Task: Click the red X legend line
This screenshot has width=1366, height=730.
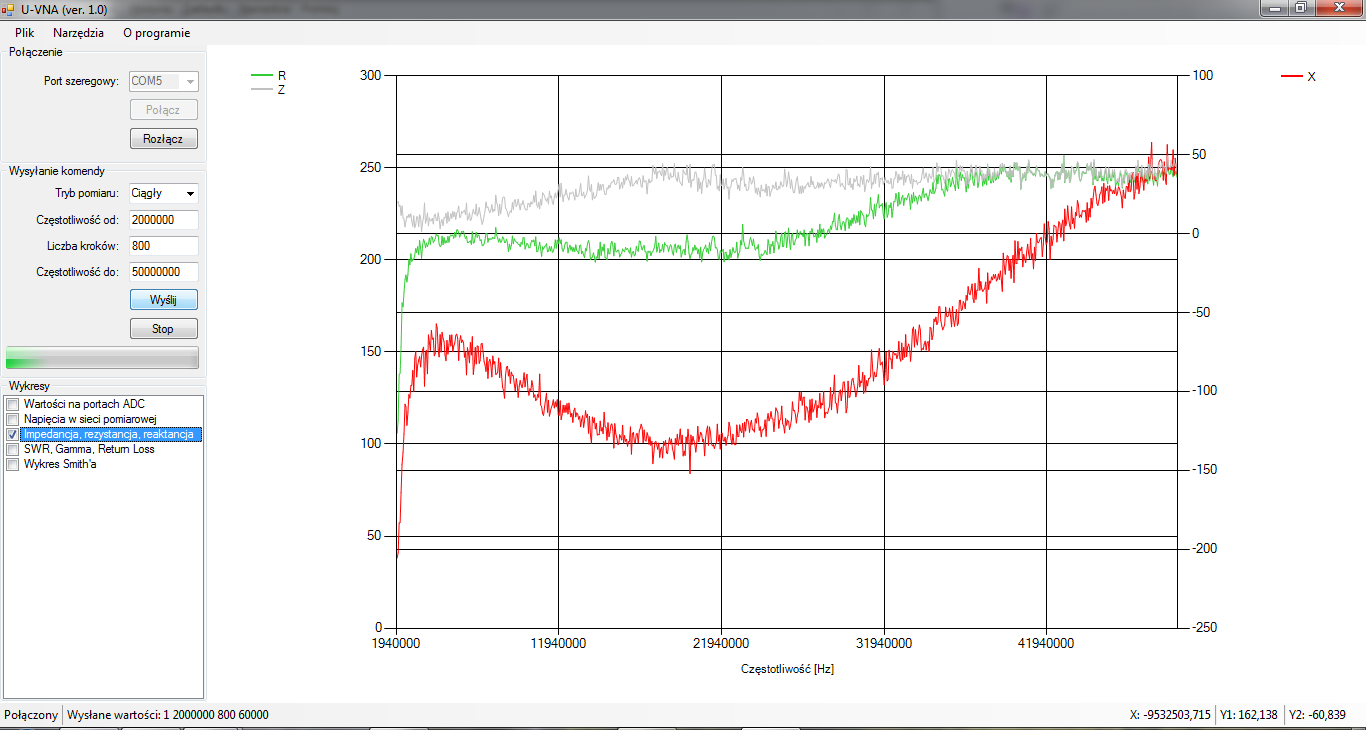Action: point(1292,76)
